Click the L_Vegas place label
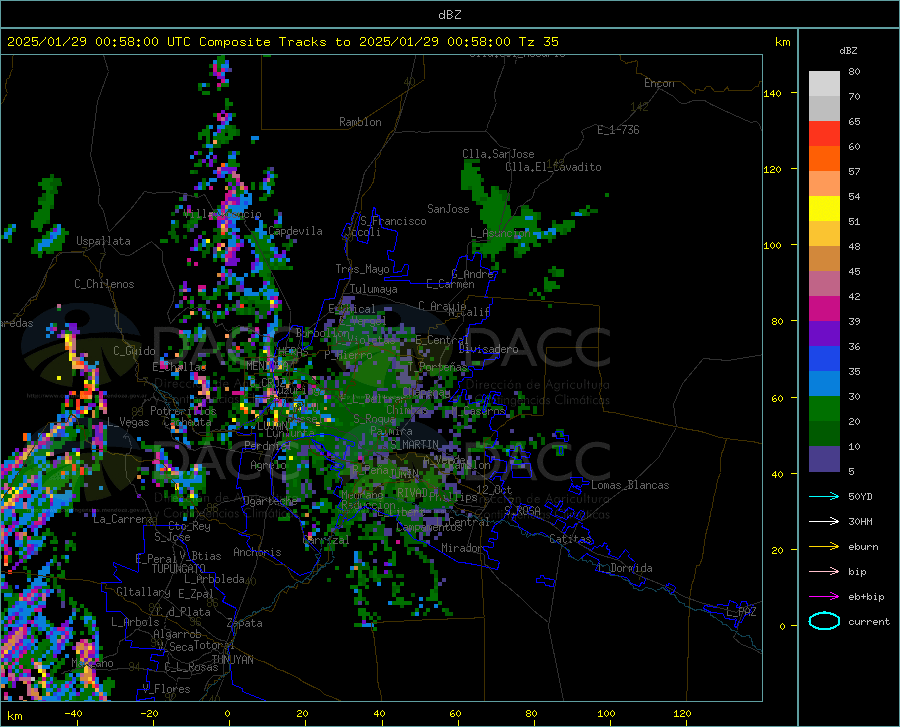The height and width of the screenshot is (727, 900). coord(128,422)
